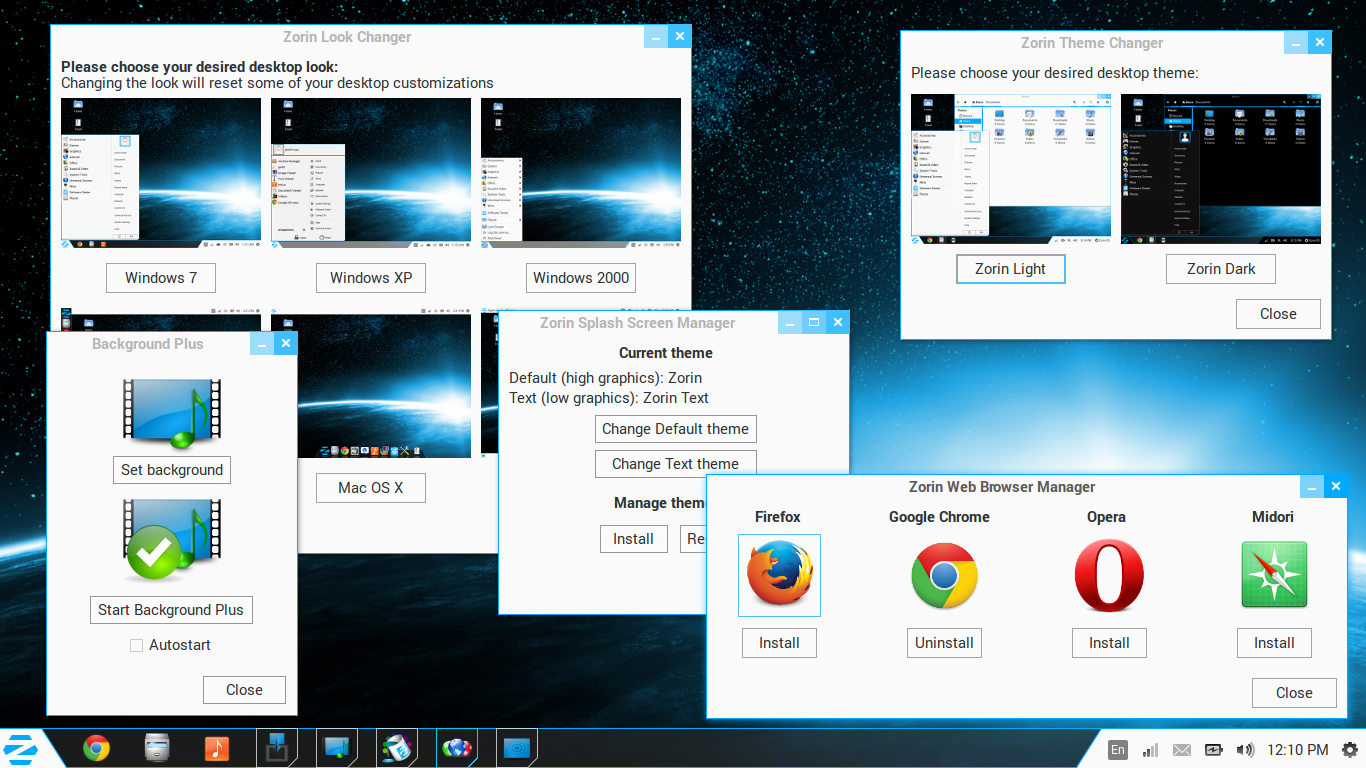This screenshot has height=768, width=1366.
Task: Open the file manager taskbar icon
Action: [x=157, y=748]
